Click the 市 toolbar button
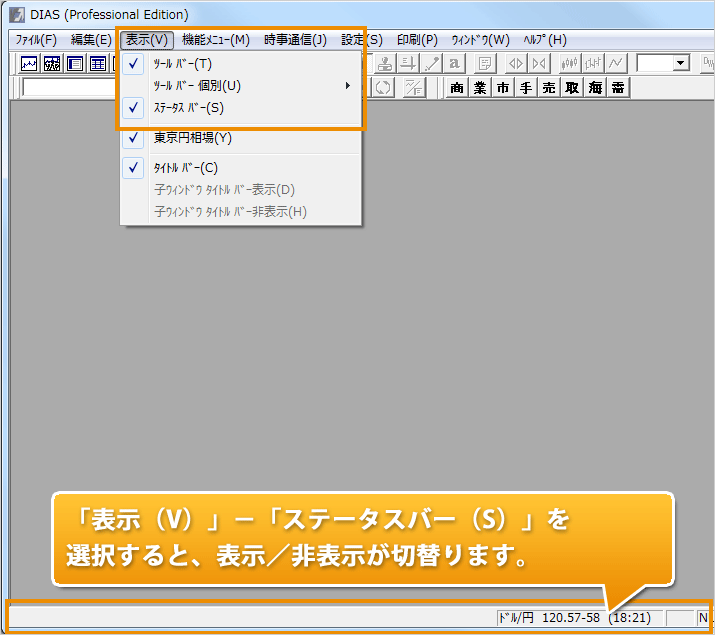 (x=503, y=88)
